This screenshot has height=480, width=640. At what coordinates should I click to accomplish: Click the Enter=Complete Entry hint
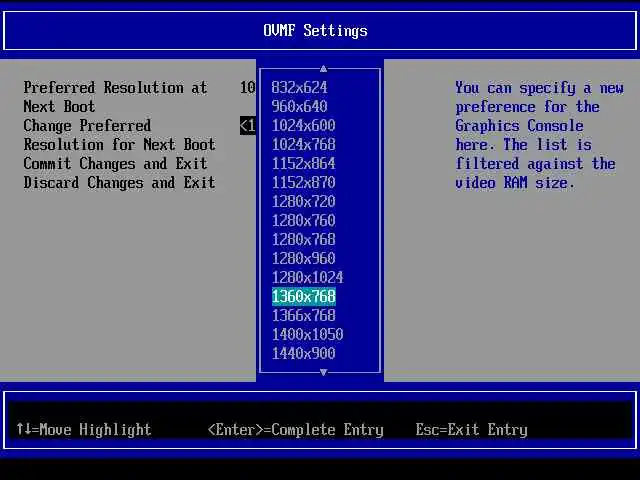(296, 430)
